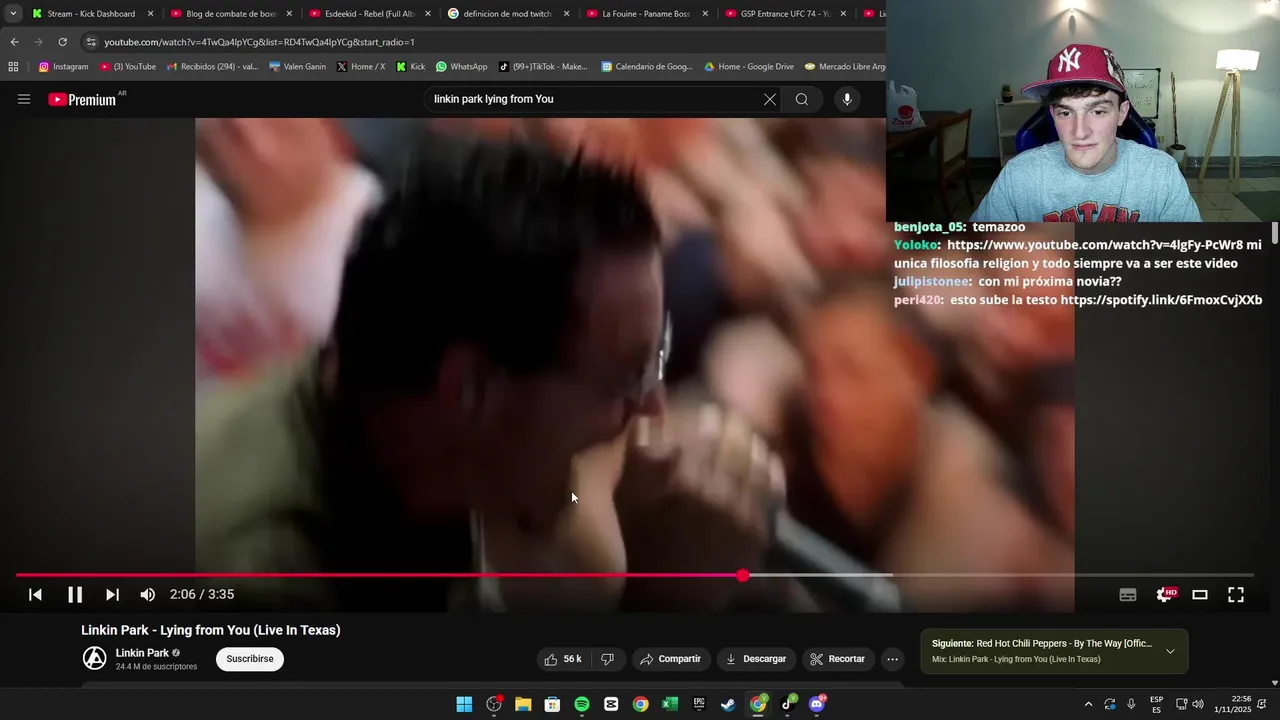Image resolution: width=1280 pixels, height=720 pixels.
Task: Expand the Siguiente mix queue panel
Action: [1170, 651]
